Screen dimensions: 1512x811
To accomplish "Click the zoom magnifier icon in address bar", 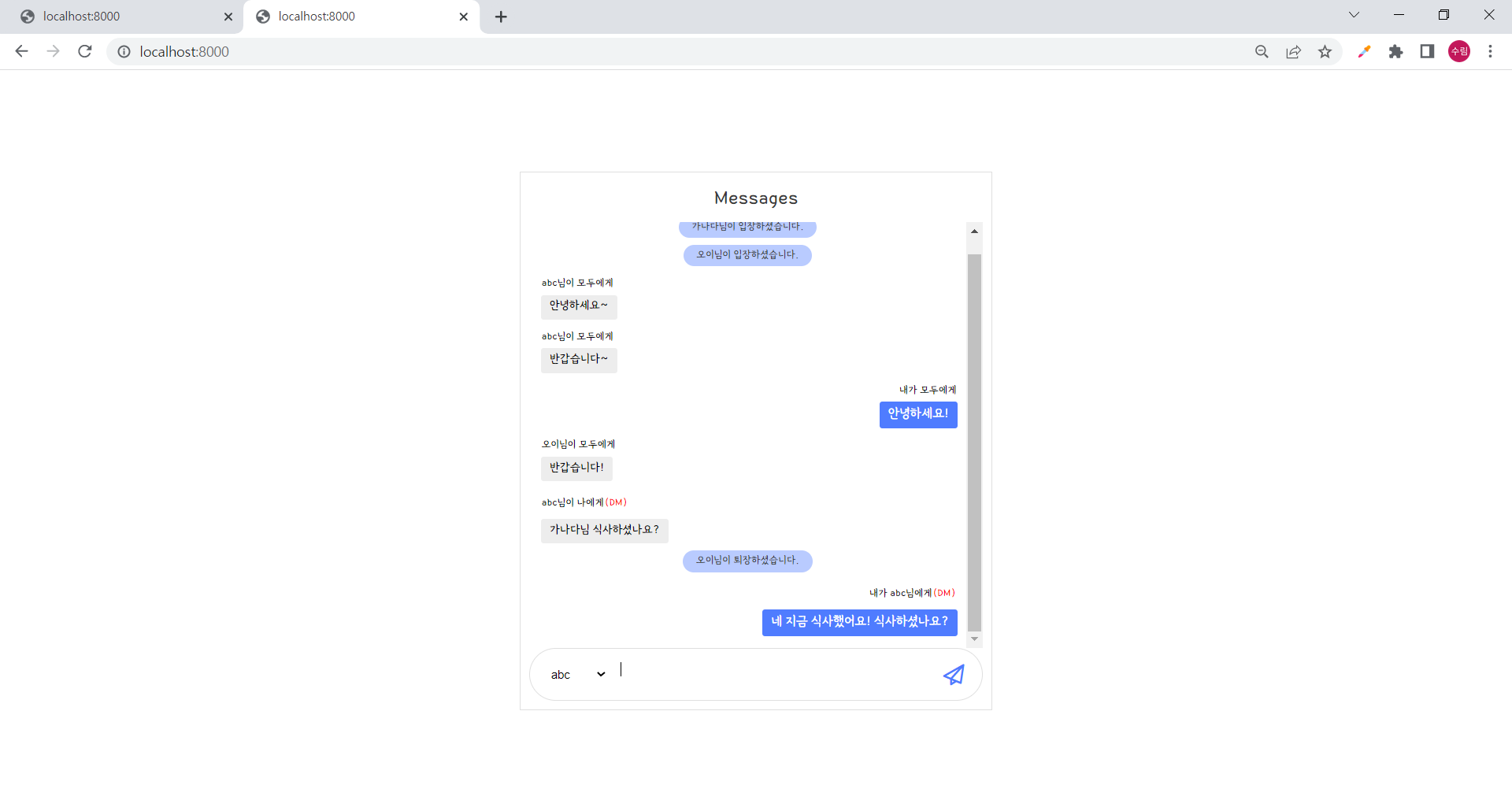I will (x=1262, y=51).
